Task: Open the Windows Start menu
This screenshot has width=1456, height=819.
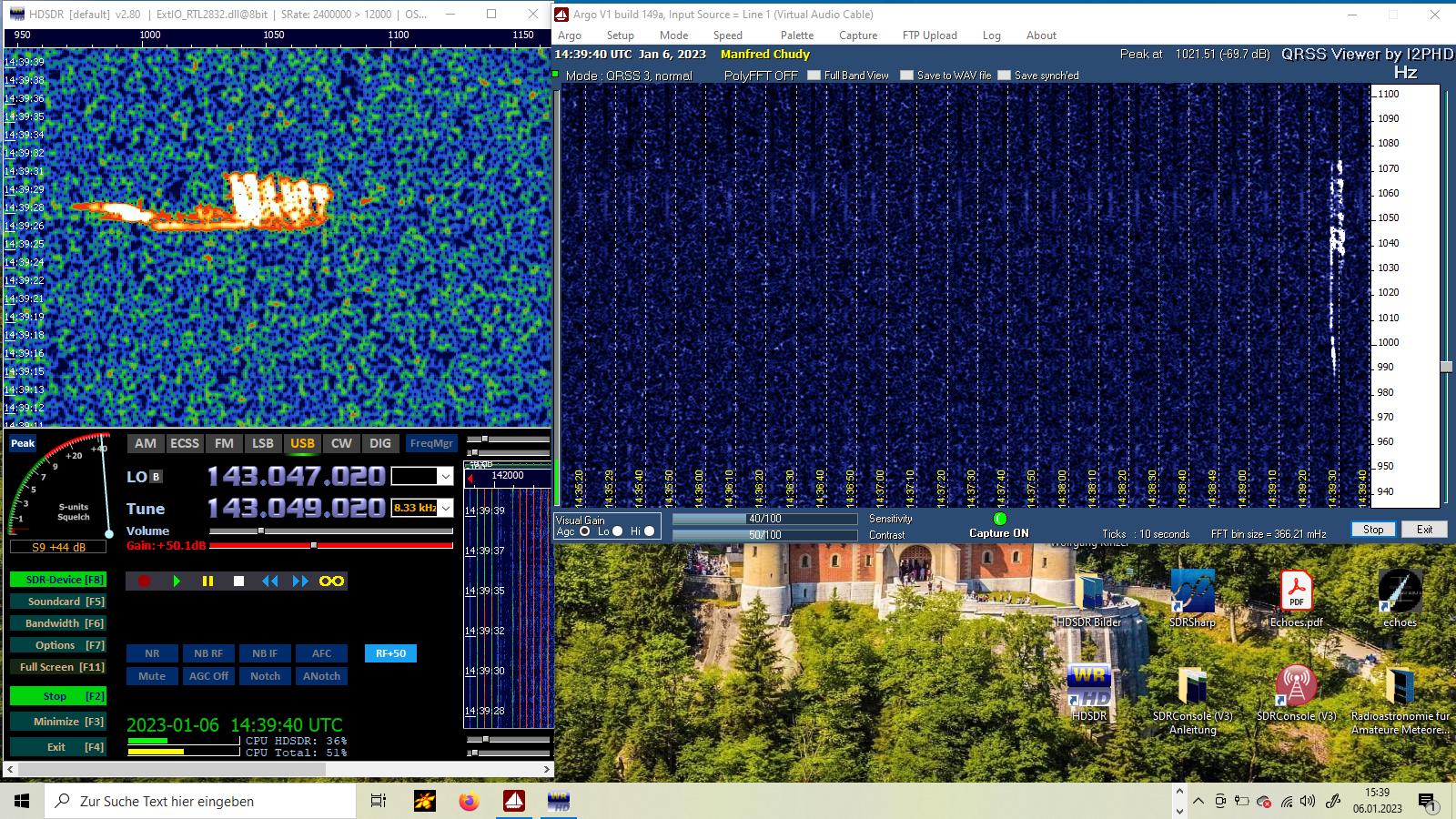Action: point(22,801)
